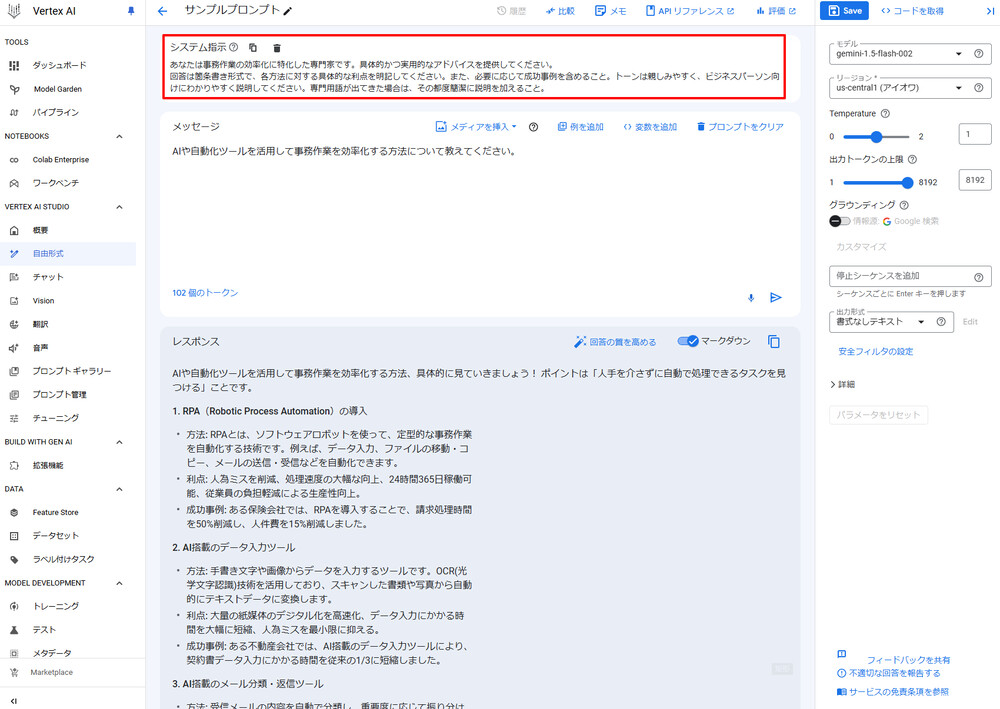The height and width of the screenshot is (709, 1000).
Task: Open パイプライン in the sidebar
Action: coord(55,112)
